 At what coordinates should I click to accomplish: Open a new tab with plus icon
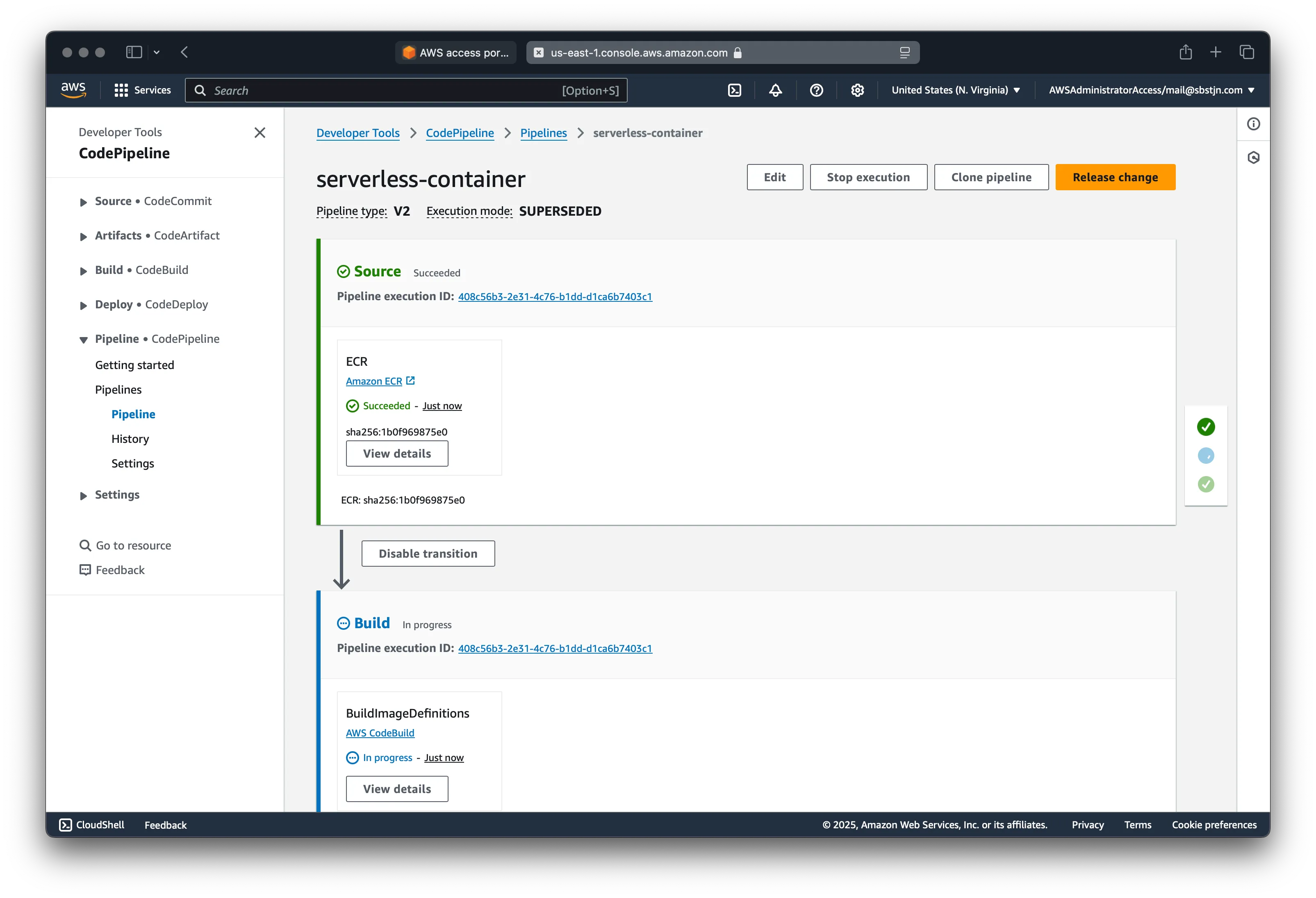[1216, 52]
